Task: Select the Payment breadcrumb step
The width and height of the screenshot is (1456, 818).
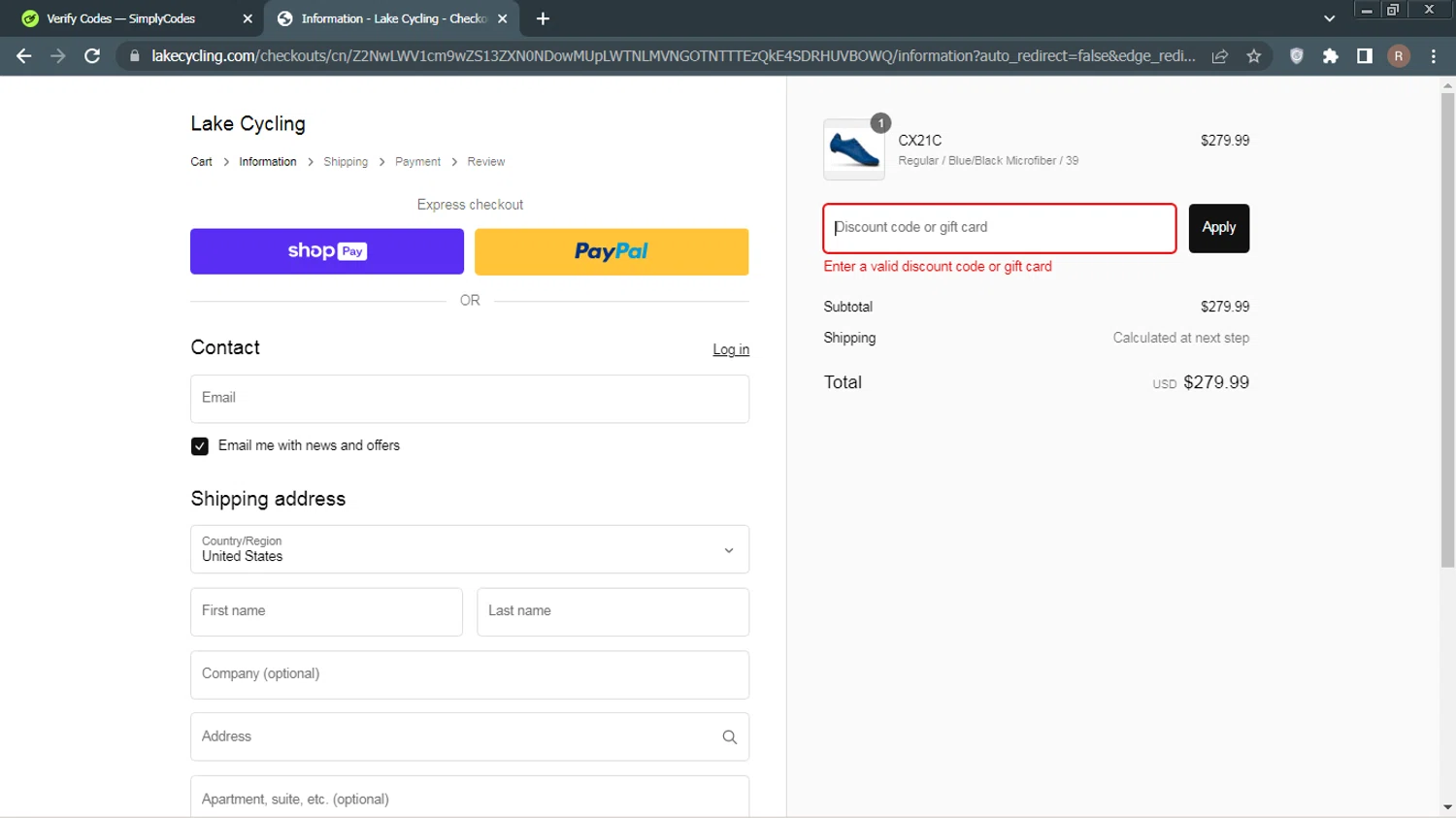Action: click(417, 162)
